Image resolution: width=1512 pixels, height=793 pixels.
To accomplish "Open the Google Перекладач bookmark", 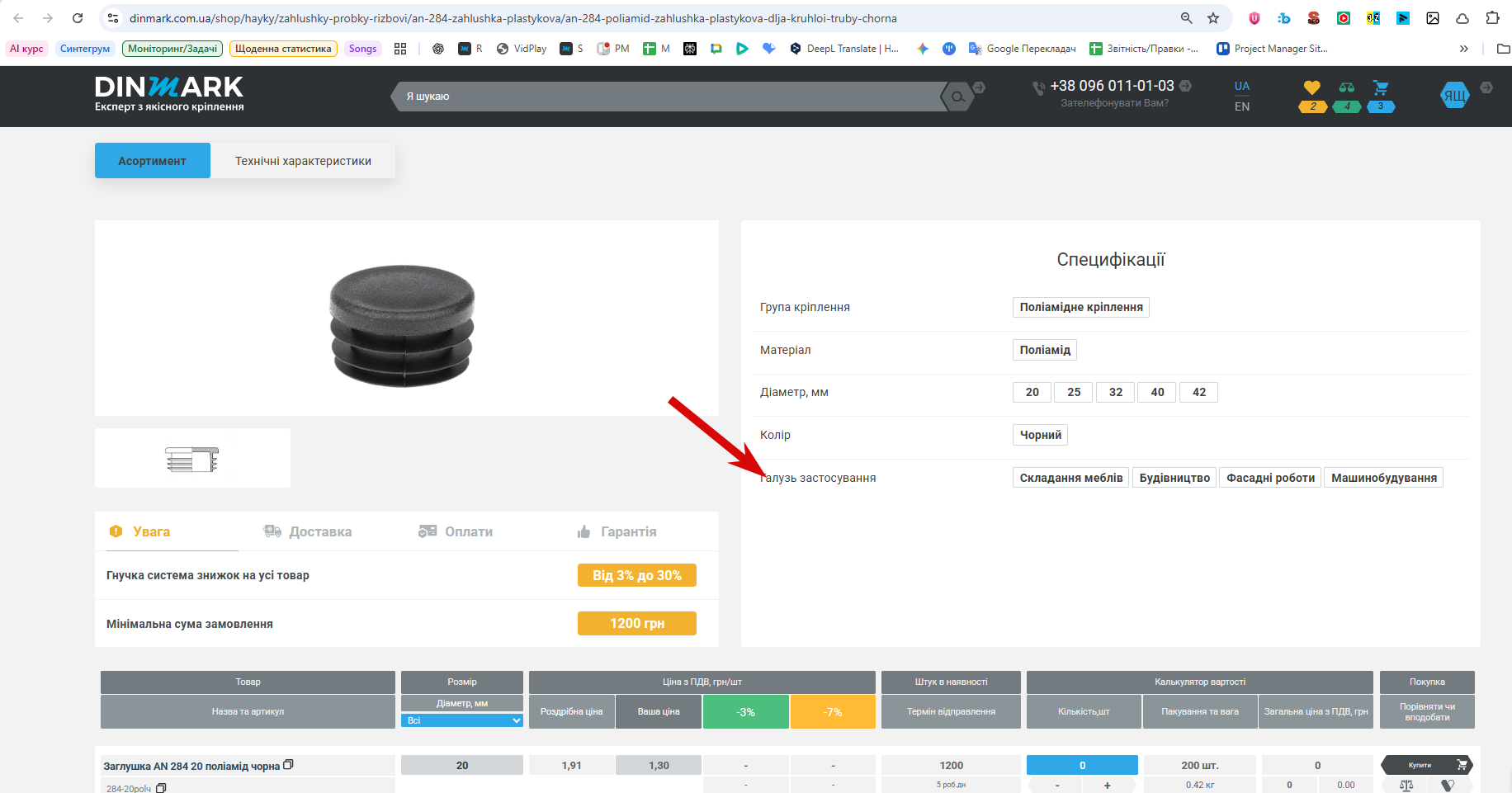I will point(1022,49).
